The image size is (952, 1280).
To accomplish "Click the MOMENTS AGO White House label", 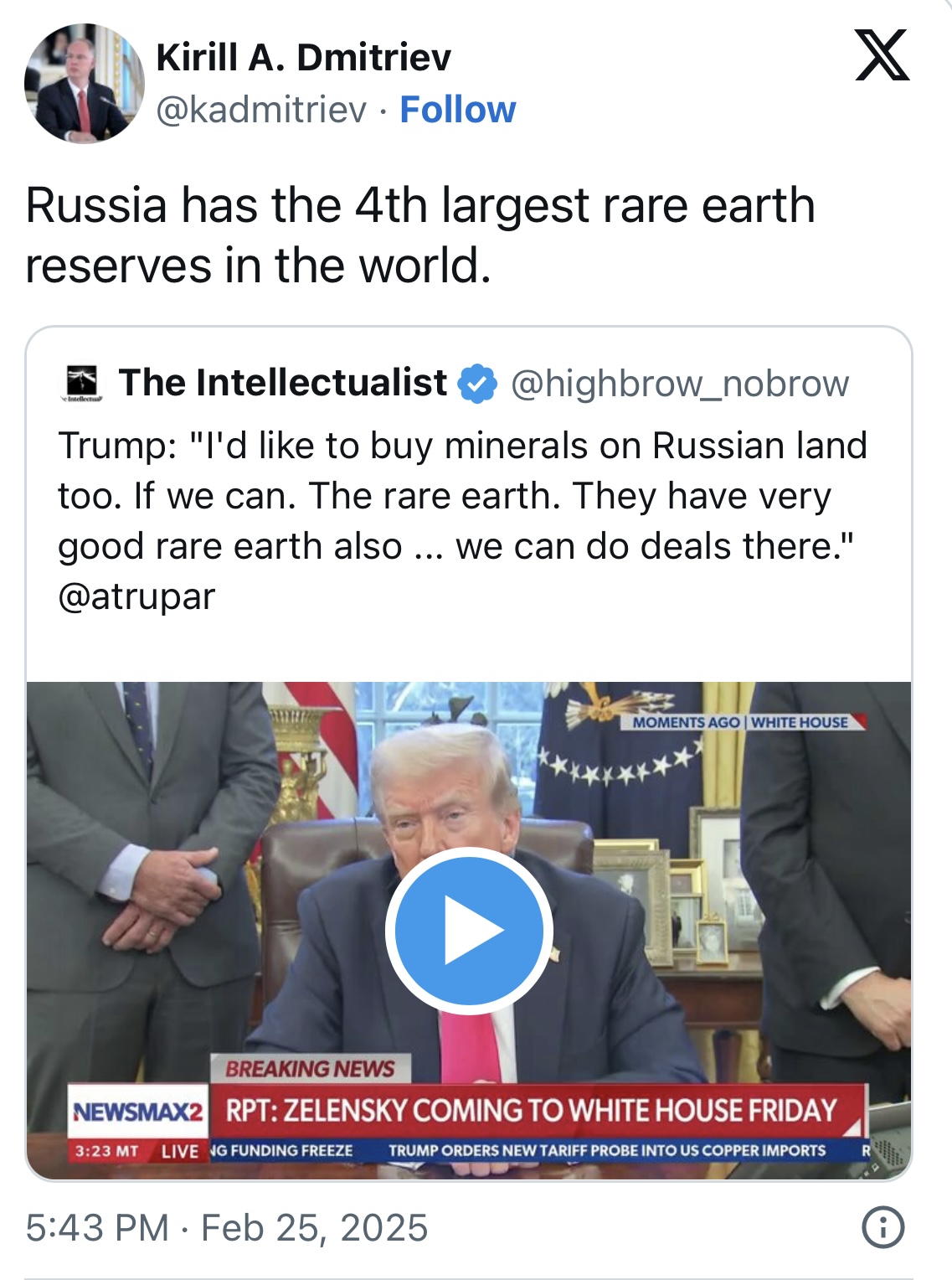I will [x=740, y=722].
